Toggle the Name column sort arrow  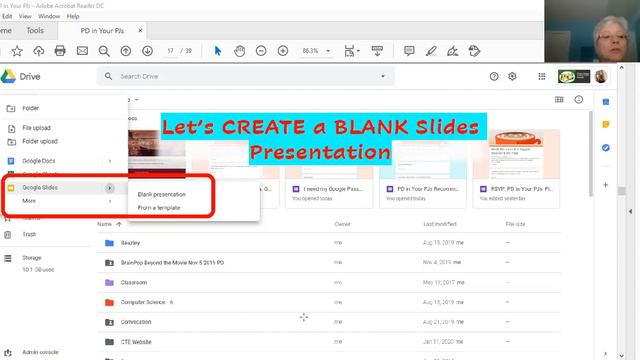click(x=119, y=224)
